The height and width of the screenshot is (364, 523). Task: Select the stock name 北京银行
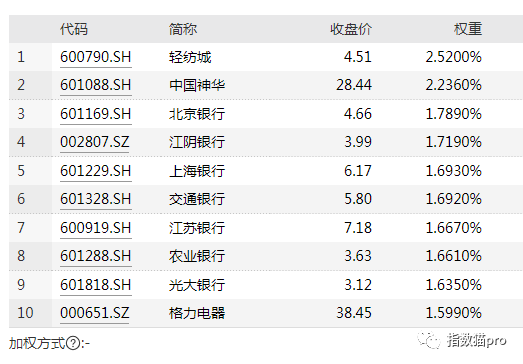click(x=197, y=114)
